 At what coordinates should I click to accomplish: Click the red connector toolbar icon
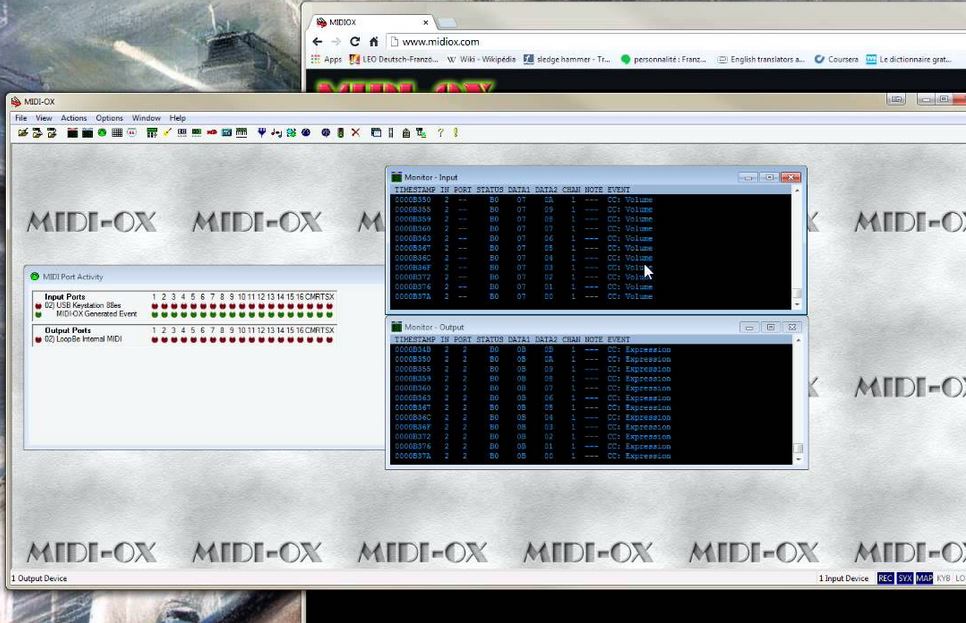212,132
